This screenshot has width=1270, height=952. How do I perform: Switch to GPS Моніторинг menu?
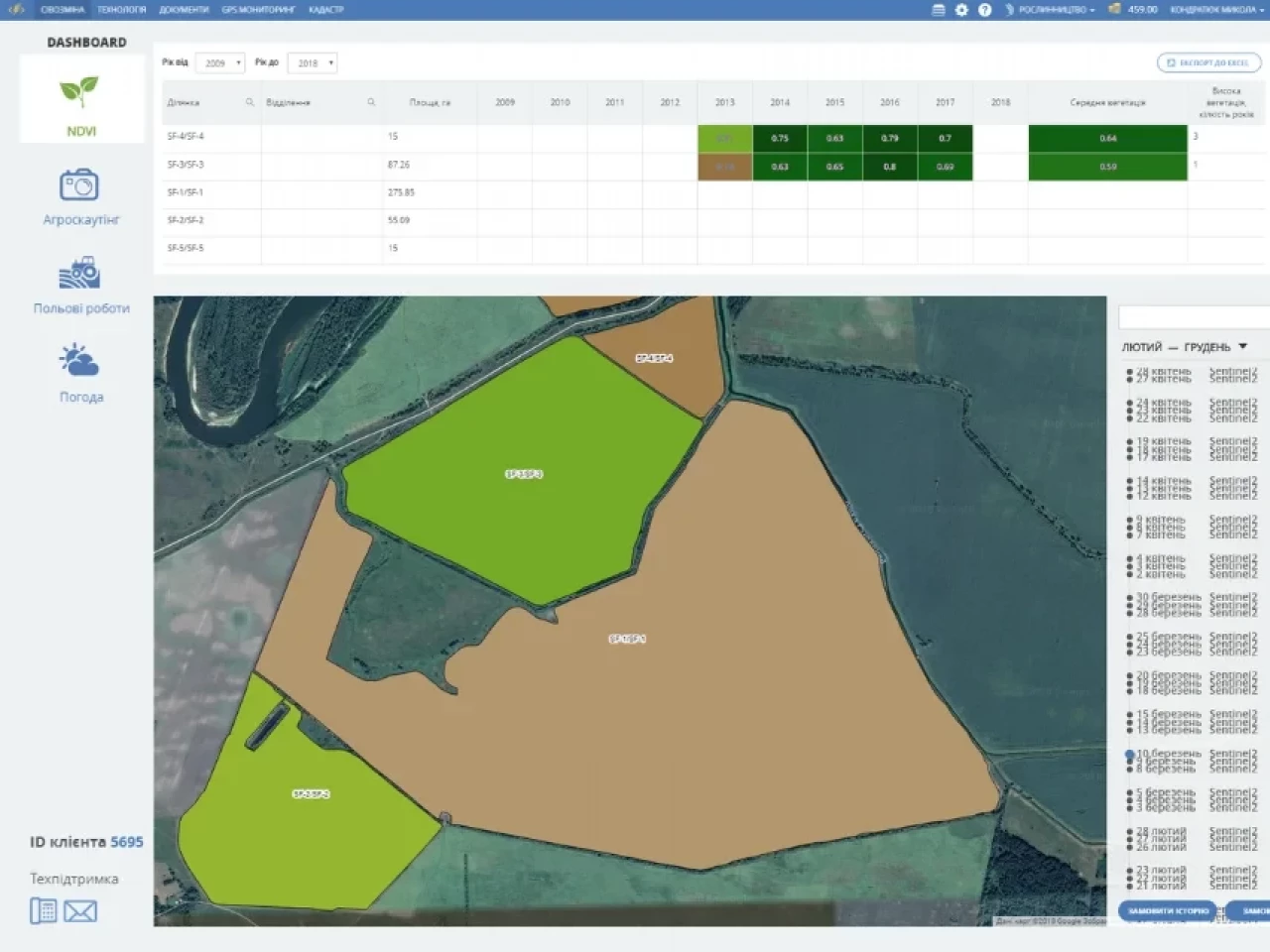point(258,10)
